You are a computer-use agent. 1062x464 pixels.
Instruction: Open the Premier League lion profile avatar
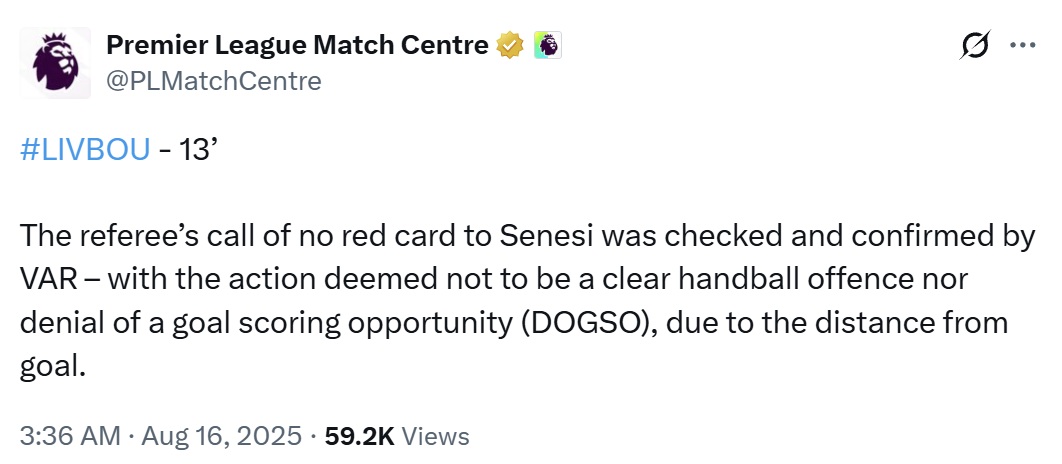click(55, 63)
